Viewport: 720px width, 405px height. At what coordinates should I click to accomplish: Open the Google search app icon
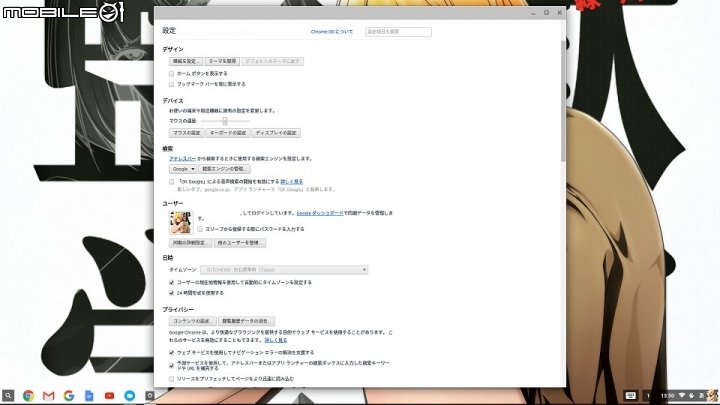pyautogui.click(x=69, y=395)
